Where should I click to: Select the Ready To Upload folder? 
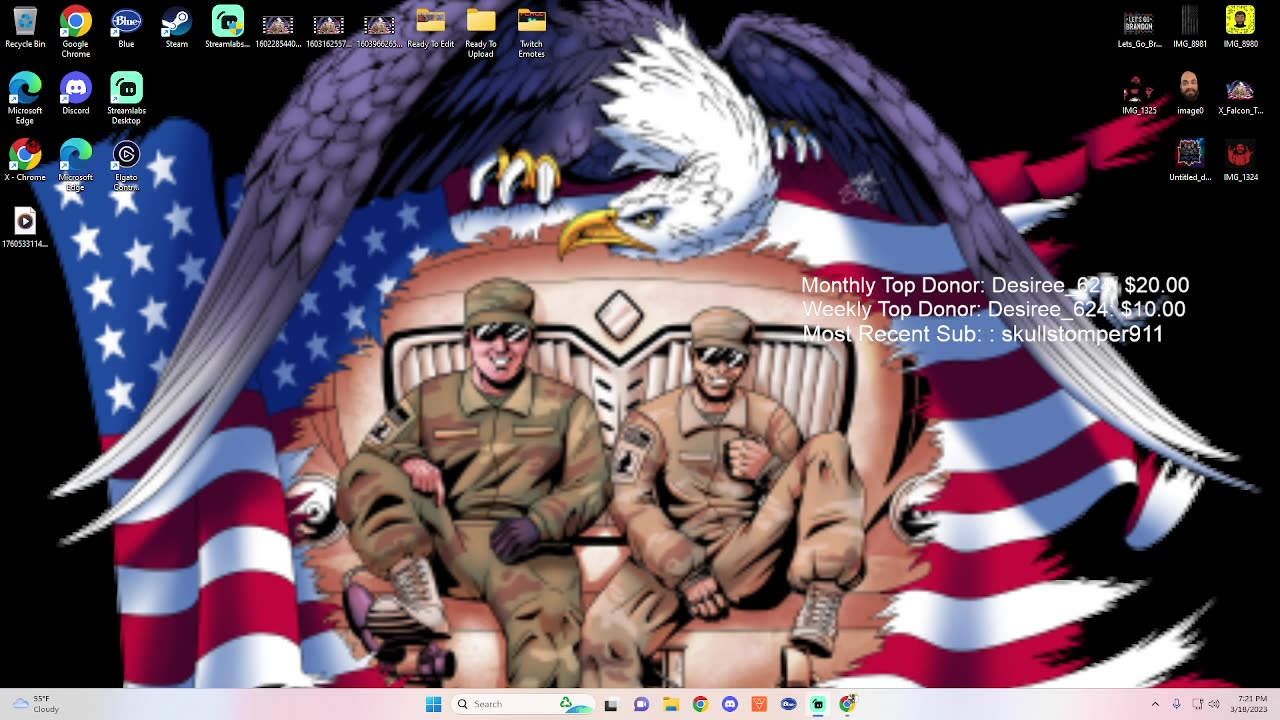[481, 32]
